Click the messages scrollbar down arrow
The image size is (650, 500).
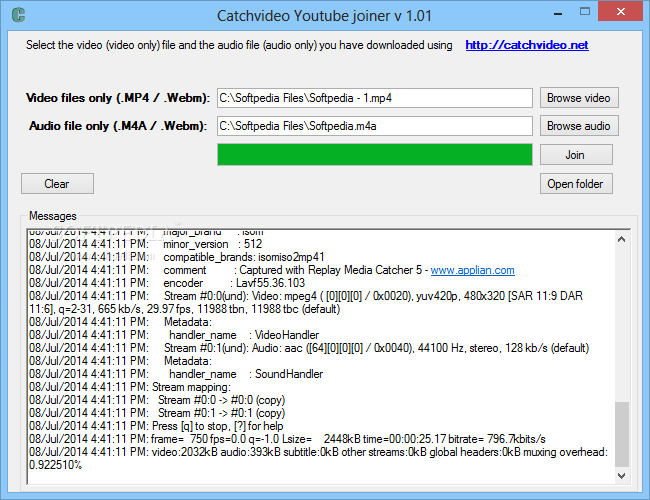tap(621, 476)
